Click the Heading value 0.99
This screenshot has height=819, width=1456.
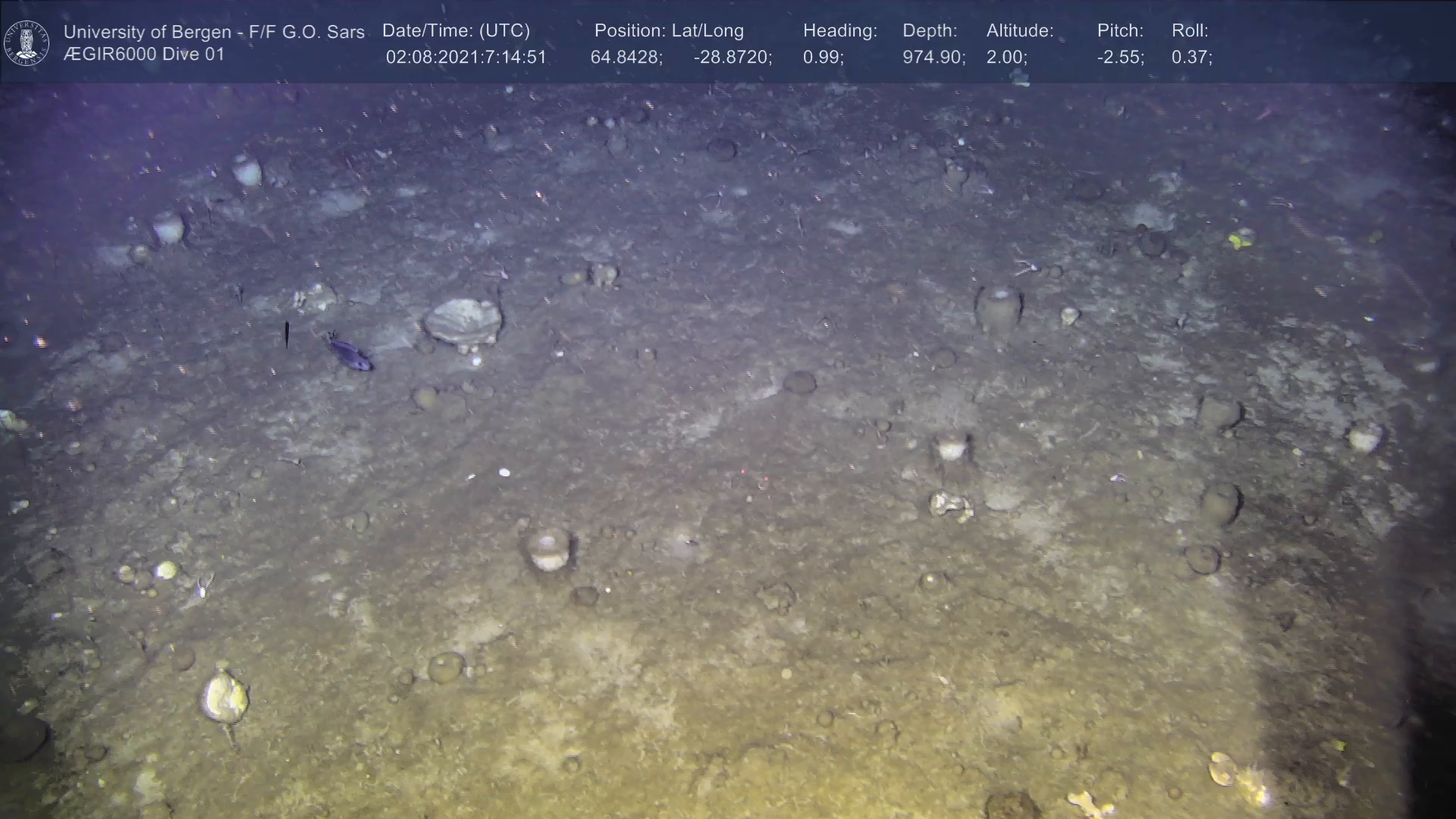(x=823, y=58)
